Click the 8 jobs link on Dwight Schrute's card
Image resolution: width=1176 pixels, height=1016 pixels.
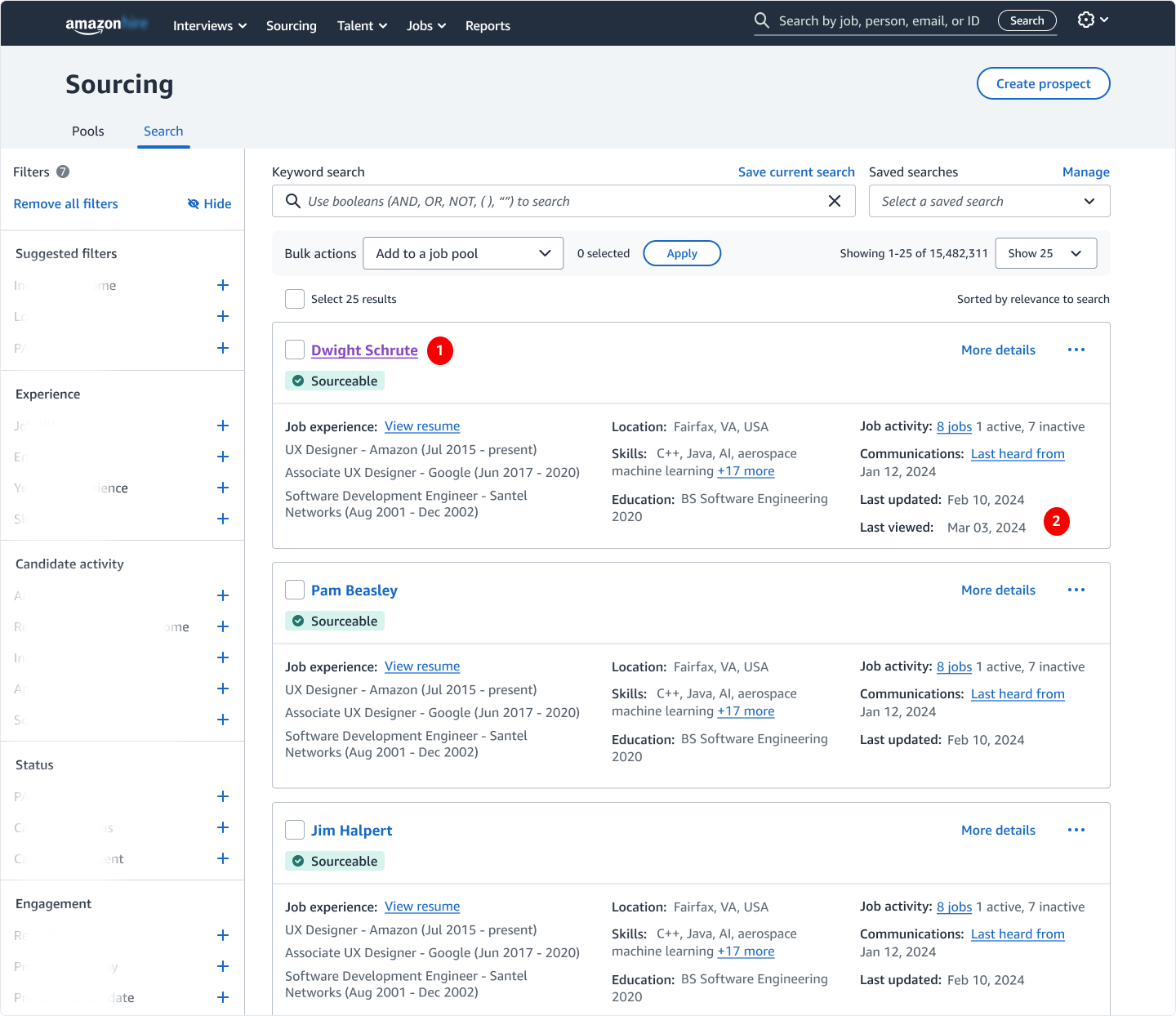954,426
